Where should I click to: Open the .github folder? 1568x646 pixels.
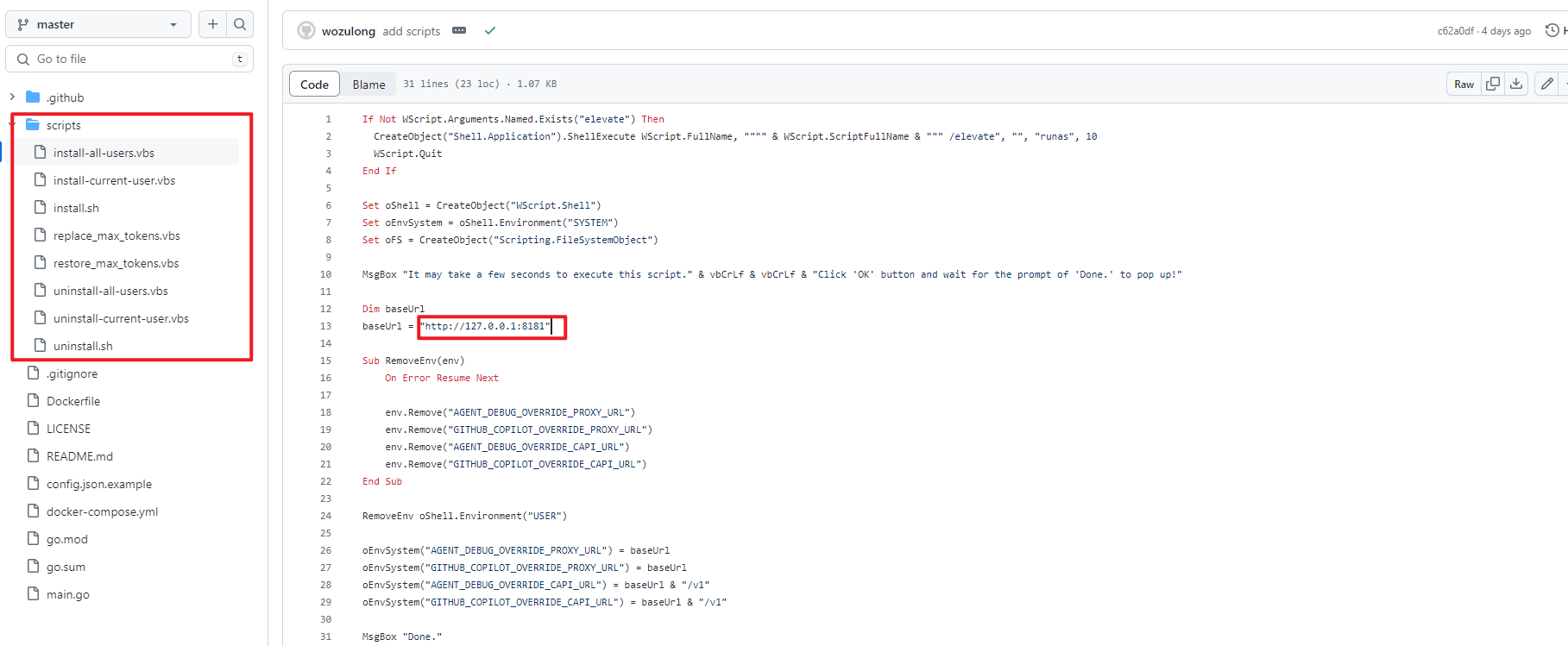coord(65,97)
